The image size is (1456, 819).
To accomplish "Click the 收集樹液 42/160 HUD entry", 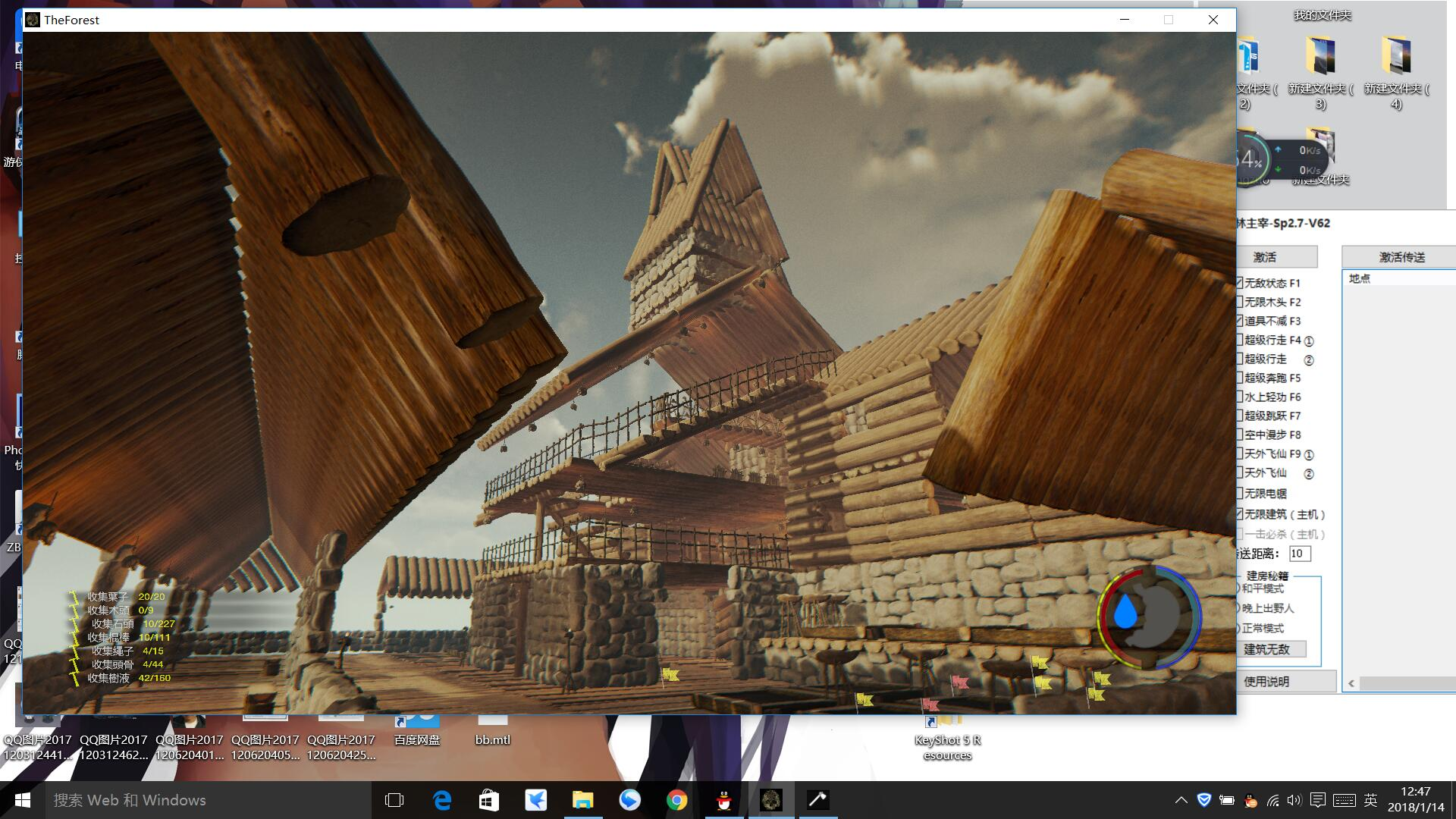I will coord(121,678).
